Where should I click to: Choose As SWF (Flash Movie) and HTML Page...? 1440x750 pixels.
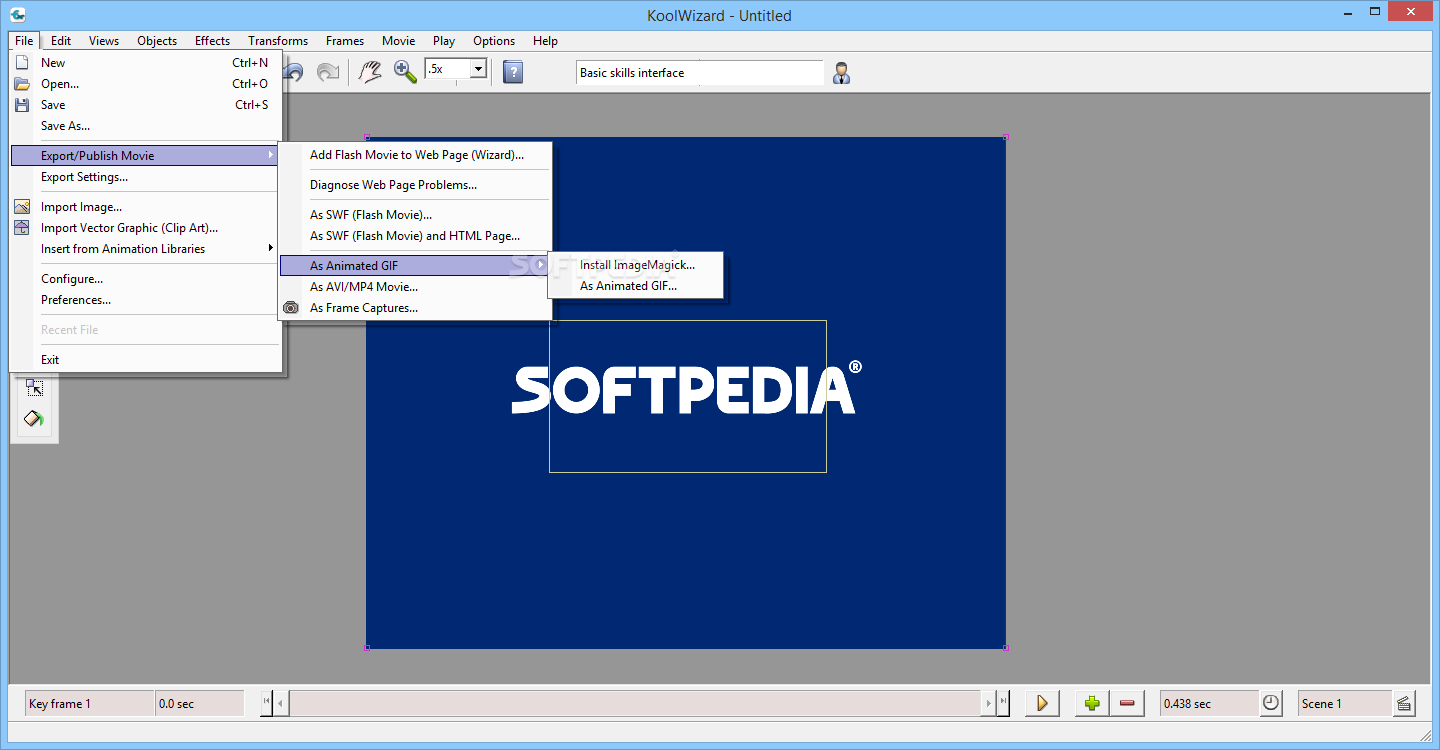[x=415, y=236]
